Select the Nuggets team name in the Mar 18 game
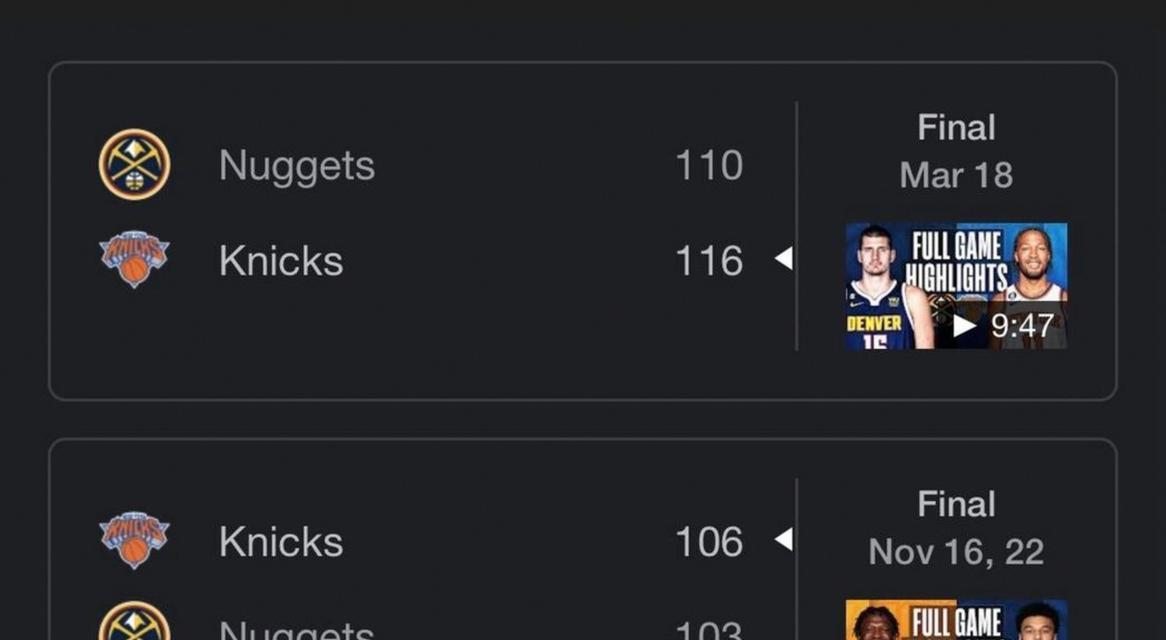 [x=297, y=166]
